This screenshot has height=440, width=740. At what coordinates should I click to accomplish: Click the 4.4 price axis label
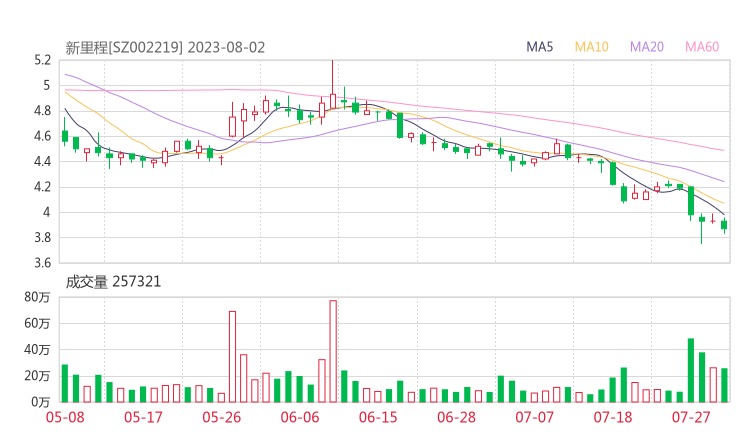42,162
